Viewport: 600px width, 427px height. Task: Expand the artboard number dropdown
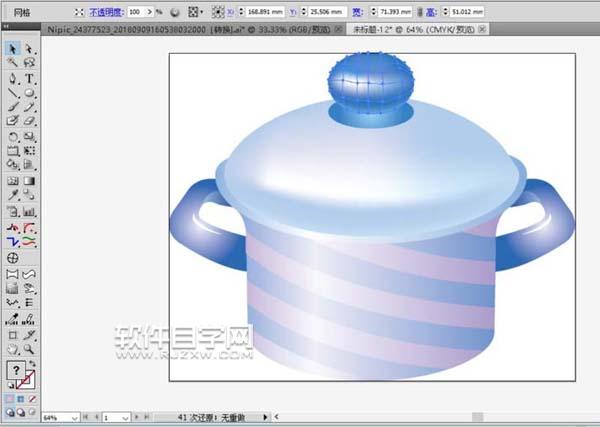(x=126, y=416)
